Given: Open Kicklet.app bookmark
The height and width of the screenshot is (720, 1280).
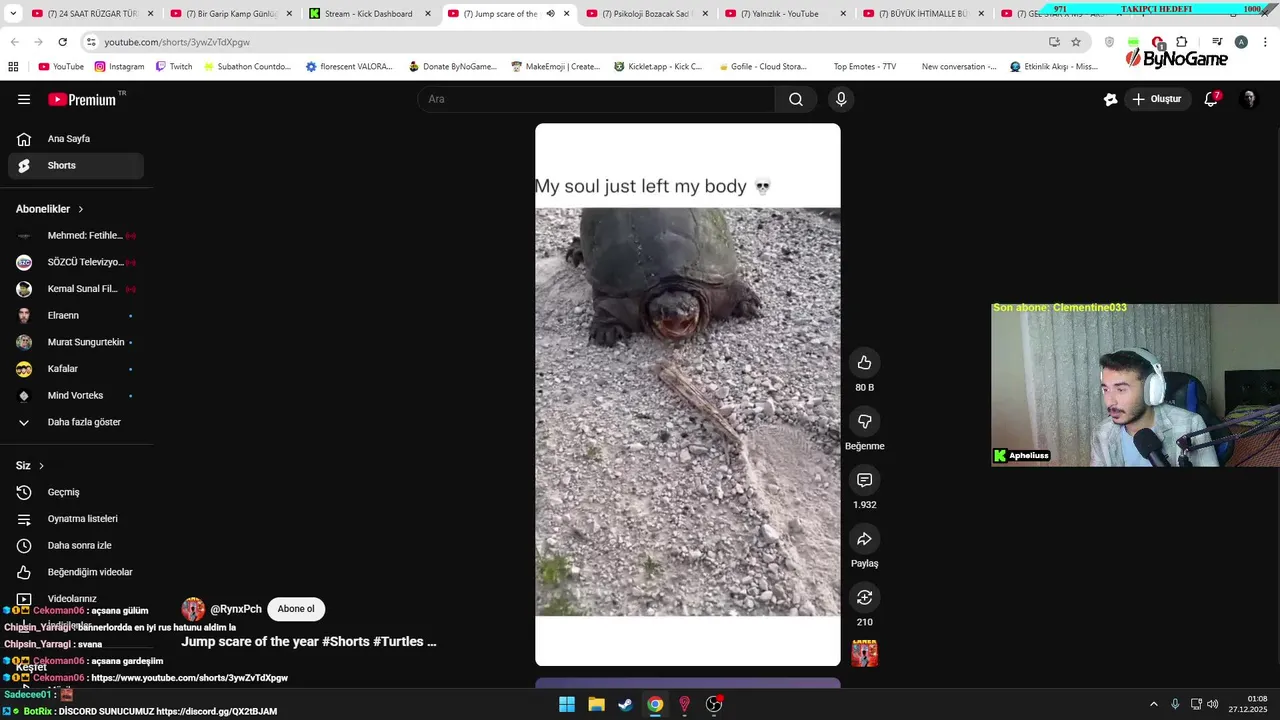Looking at the screenshot, I should click(658, 67).
